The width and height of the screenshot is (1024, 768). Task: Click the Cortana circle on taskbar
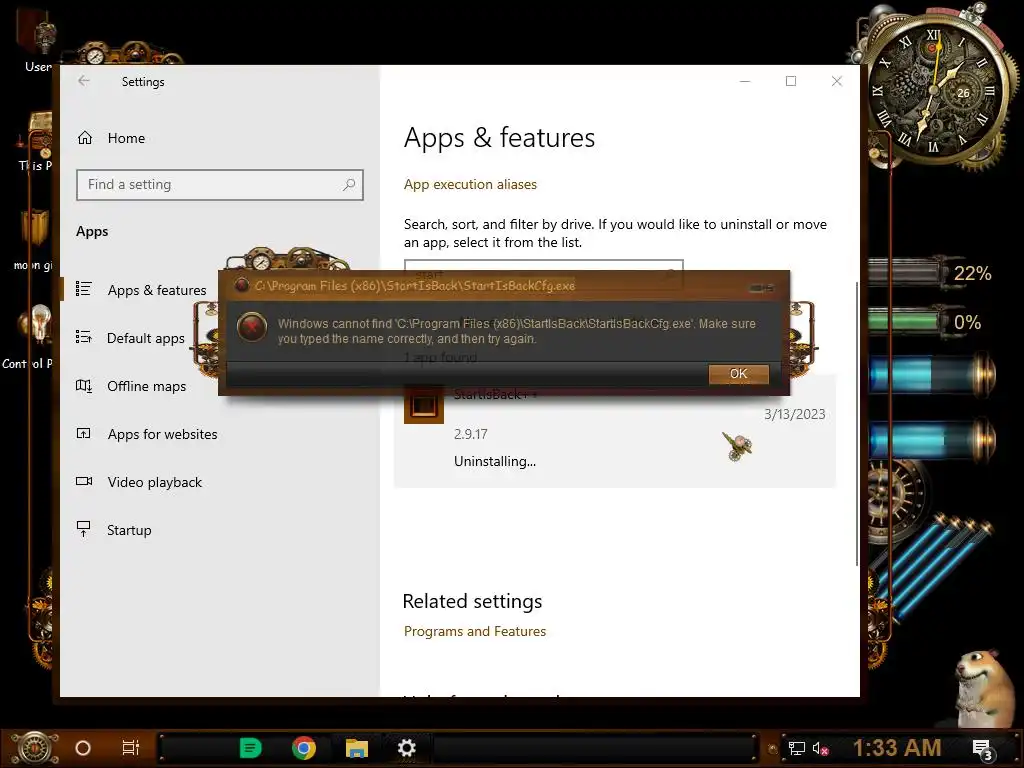pyautogui.click(x=83, y=748)
